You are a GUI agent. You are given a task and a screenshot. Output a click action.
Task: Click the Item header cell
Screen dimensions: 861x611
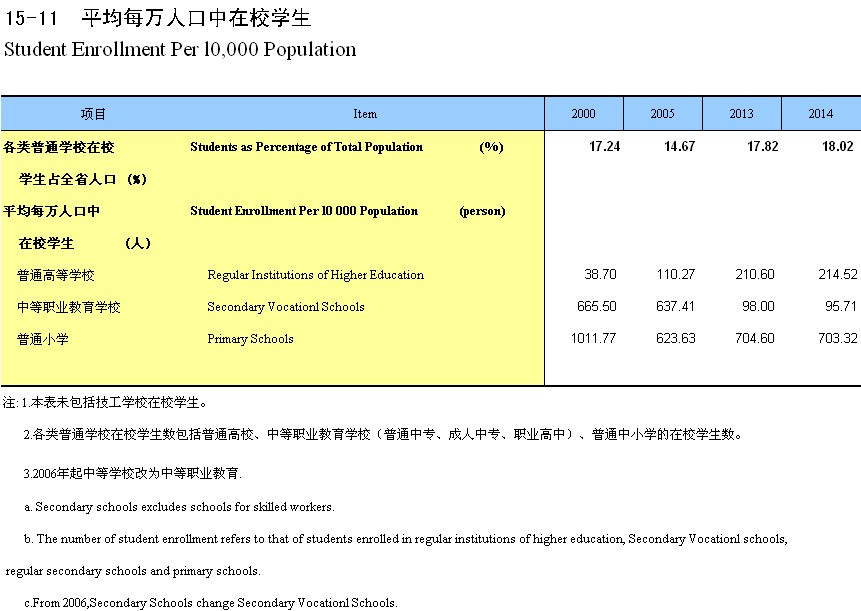365,114
